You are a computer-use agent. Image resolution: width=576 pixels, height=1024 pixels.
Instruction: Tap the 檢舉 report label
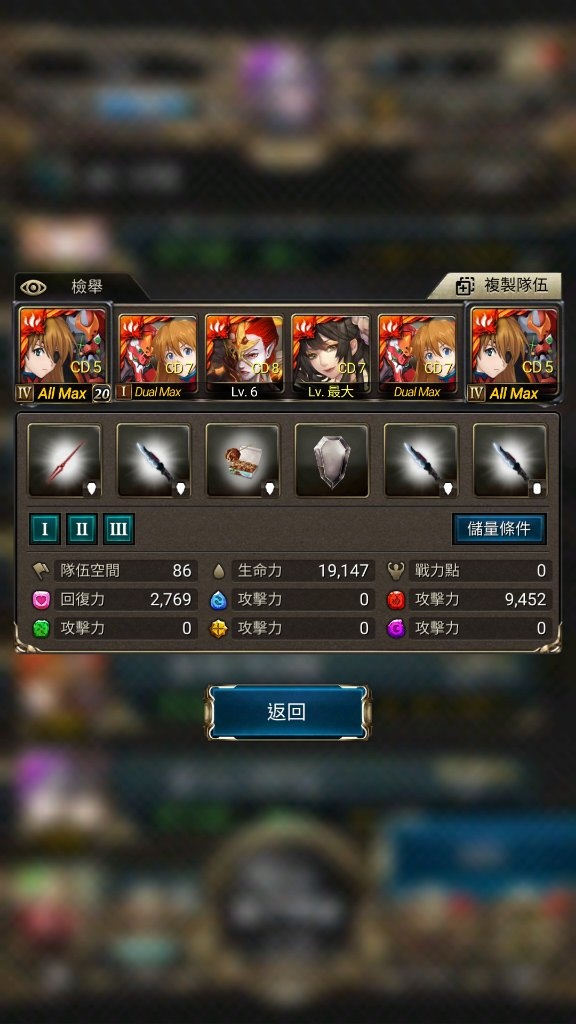click(87, 286)
